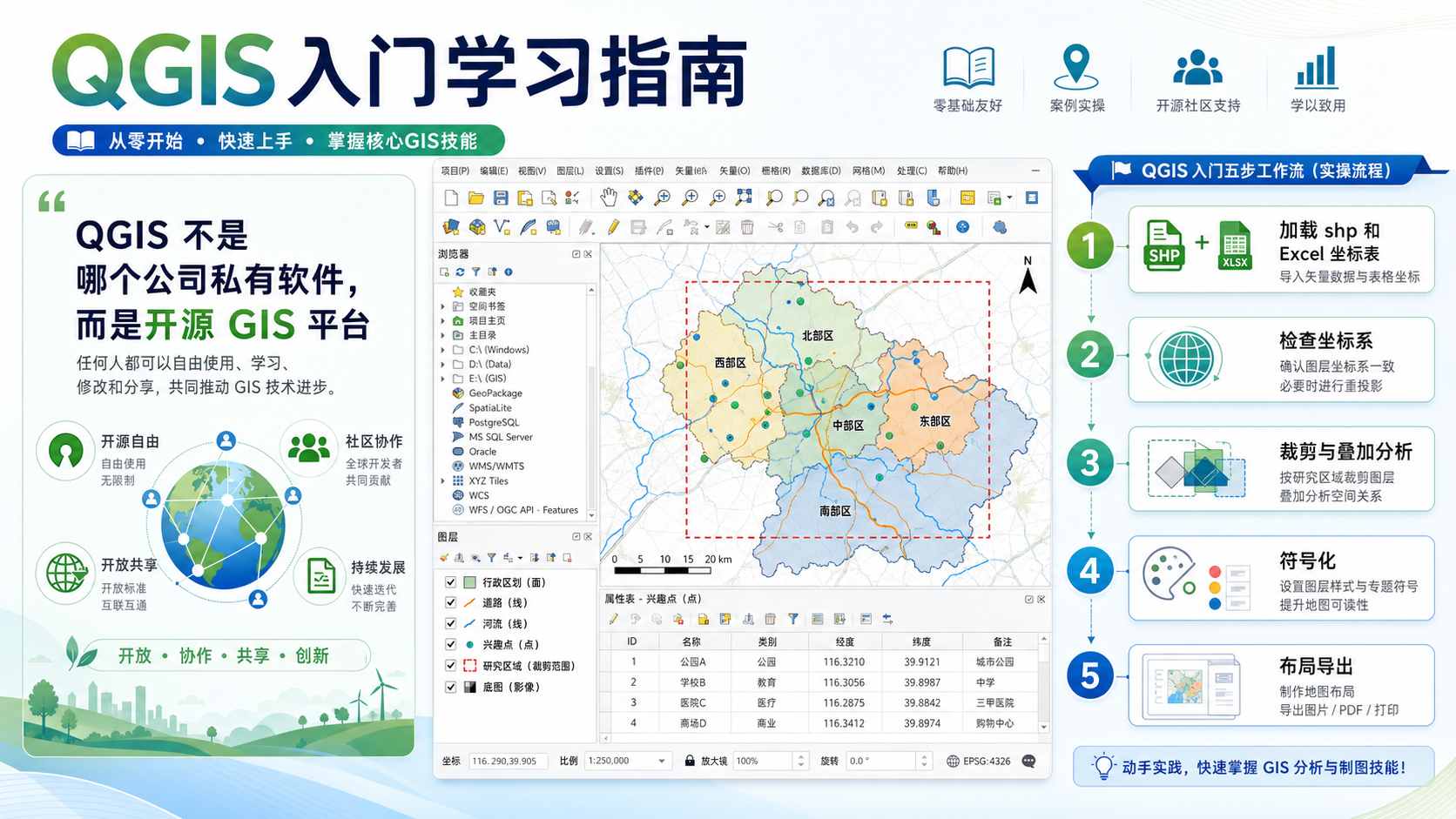Click the Filter Legend funnel icon in Layers panel
Screen dimensions: 1456x819
tap(491, 558)
